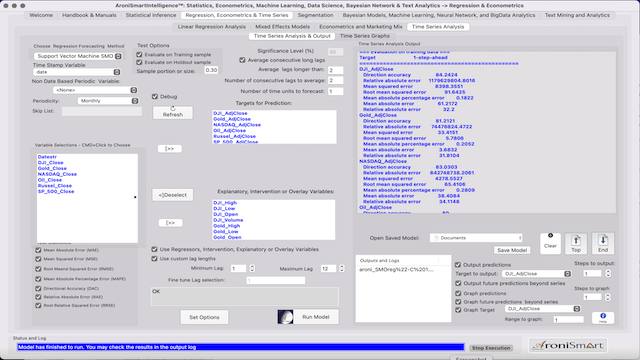
Task: Click the AroniSmart logo
Action: (x=568, y=345)
